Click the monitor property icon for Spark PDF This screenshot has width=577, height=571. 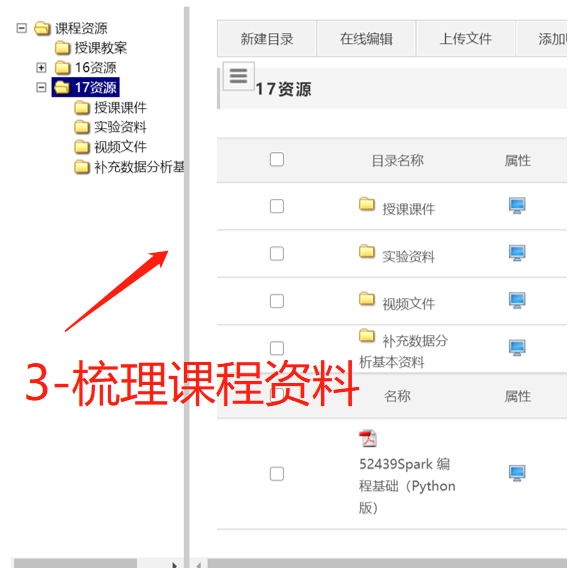click(x=517, y=473)
